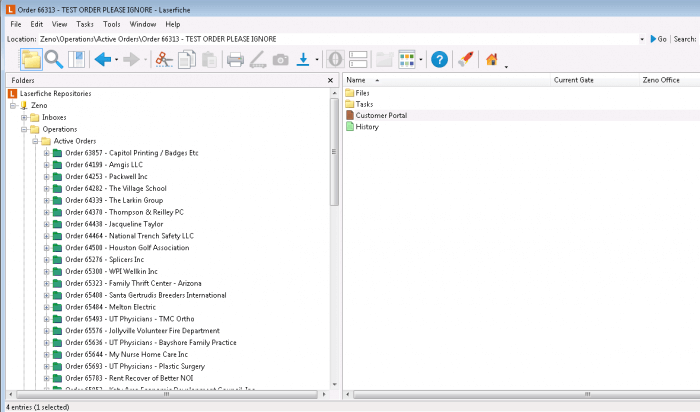The image size is (700, 412).
Task: Open the back history dropdown arrow
Action: [x=117, y=60]
